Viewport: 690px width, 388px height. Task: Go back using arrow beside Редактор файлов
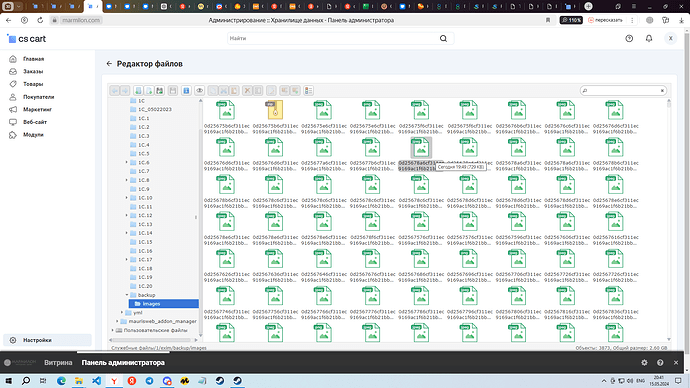pos(109,64)
